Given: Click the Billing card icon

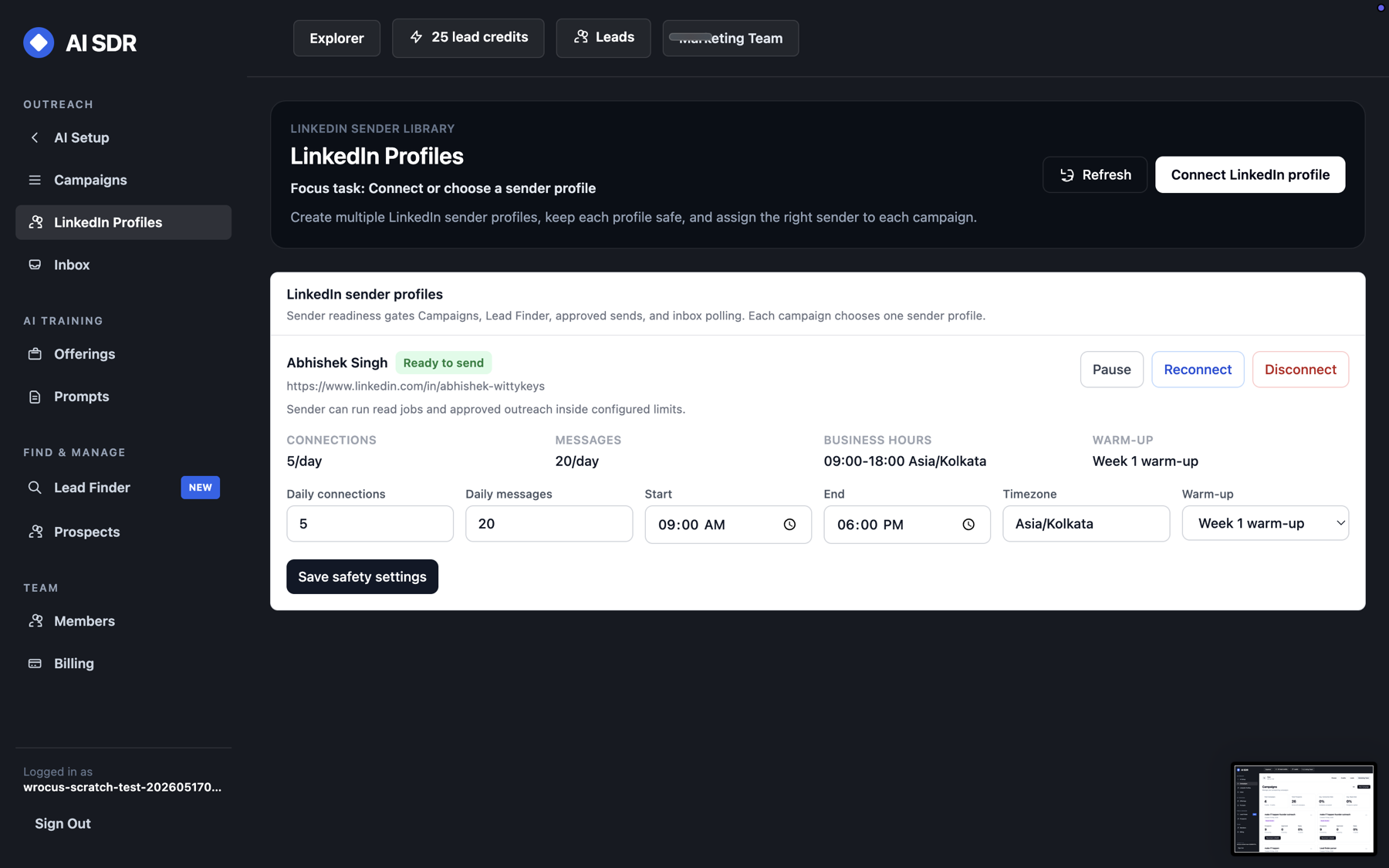Looking at the screenshot, I should click(x=35, y=664).
